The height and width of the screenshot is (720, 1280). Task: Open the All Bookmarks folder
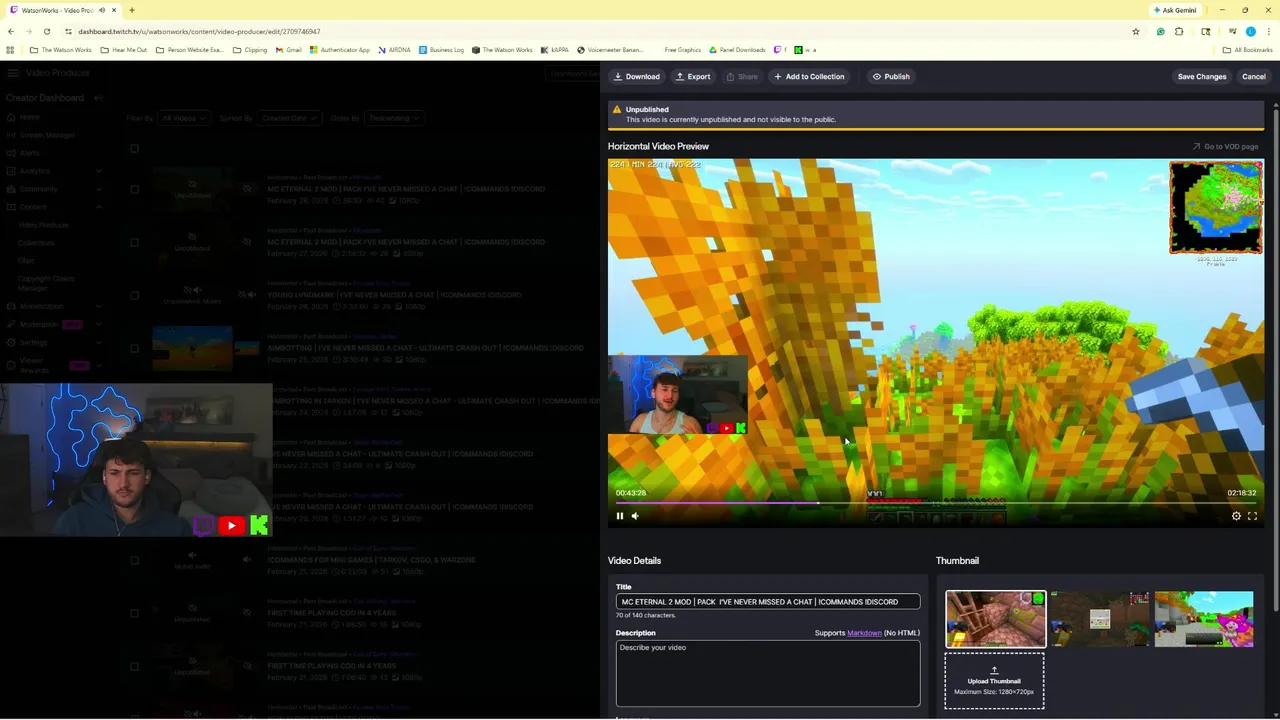pyautogui.click(x=1247, y=50)
